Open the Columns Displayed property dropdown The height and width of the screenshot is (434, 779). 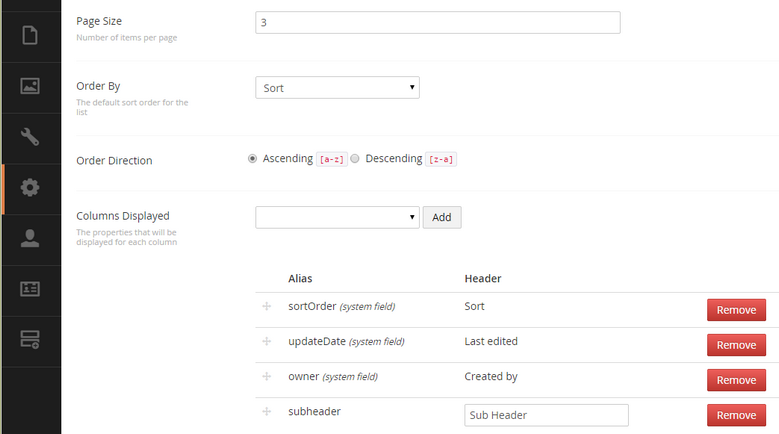click(x=337, y=217)
